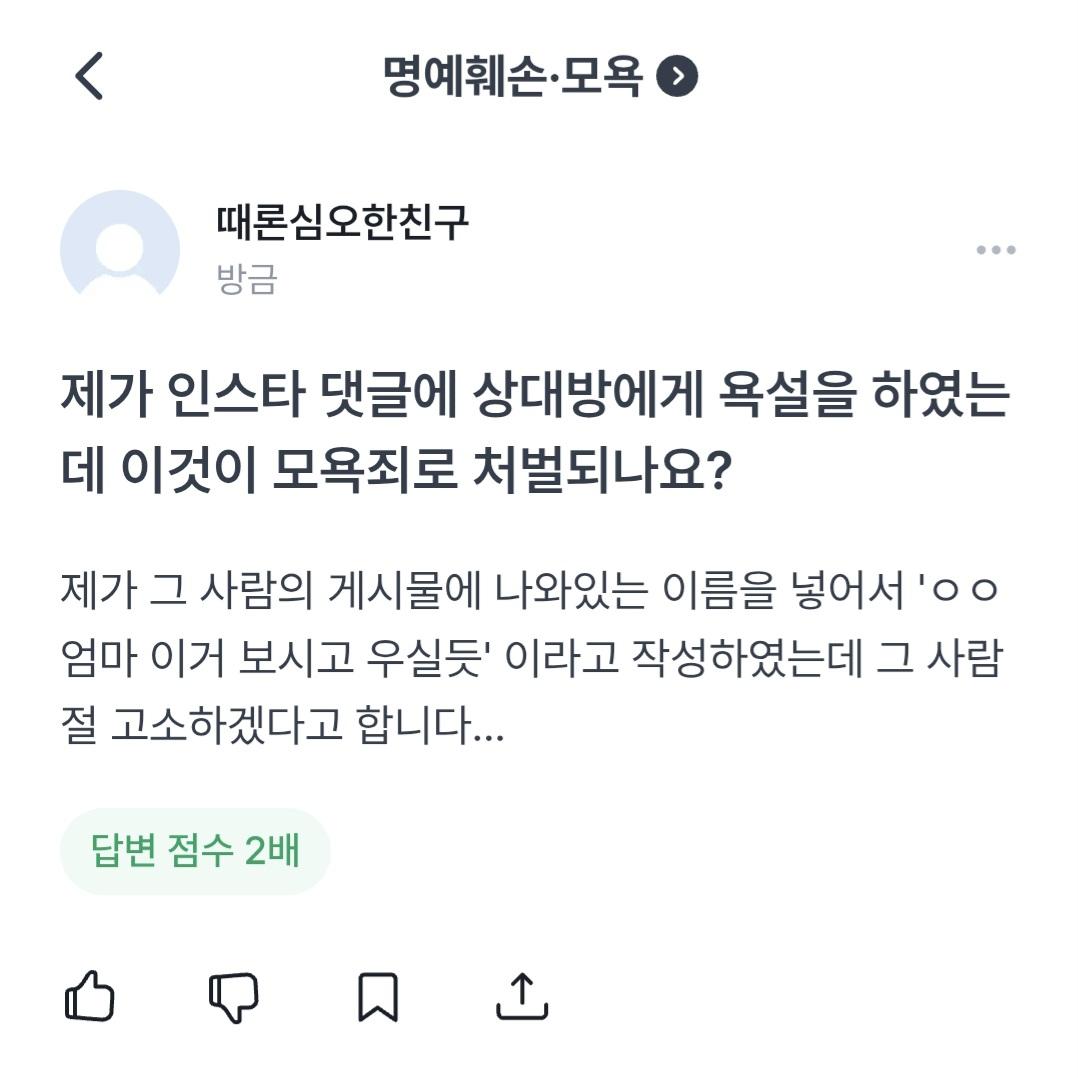
Task: Click the 방금 timestamp under the username
Action: point(246,279)
